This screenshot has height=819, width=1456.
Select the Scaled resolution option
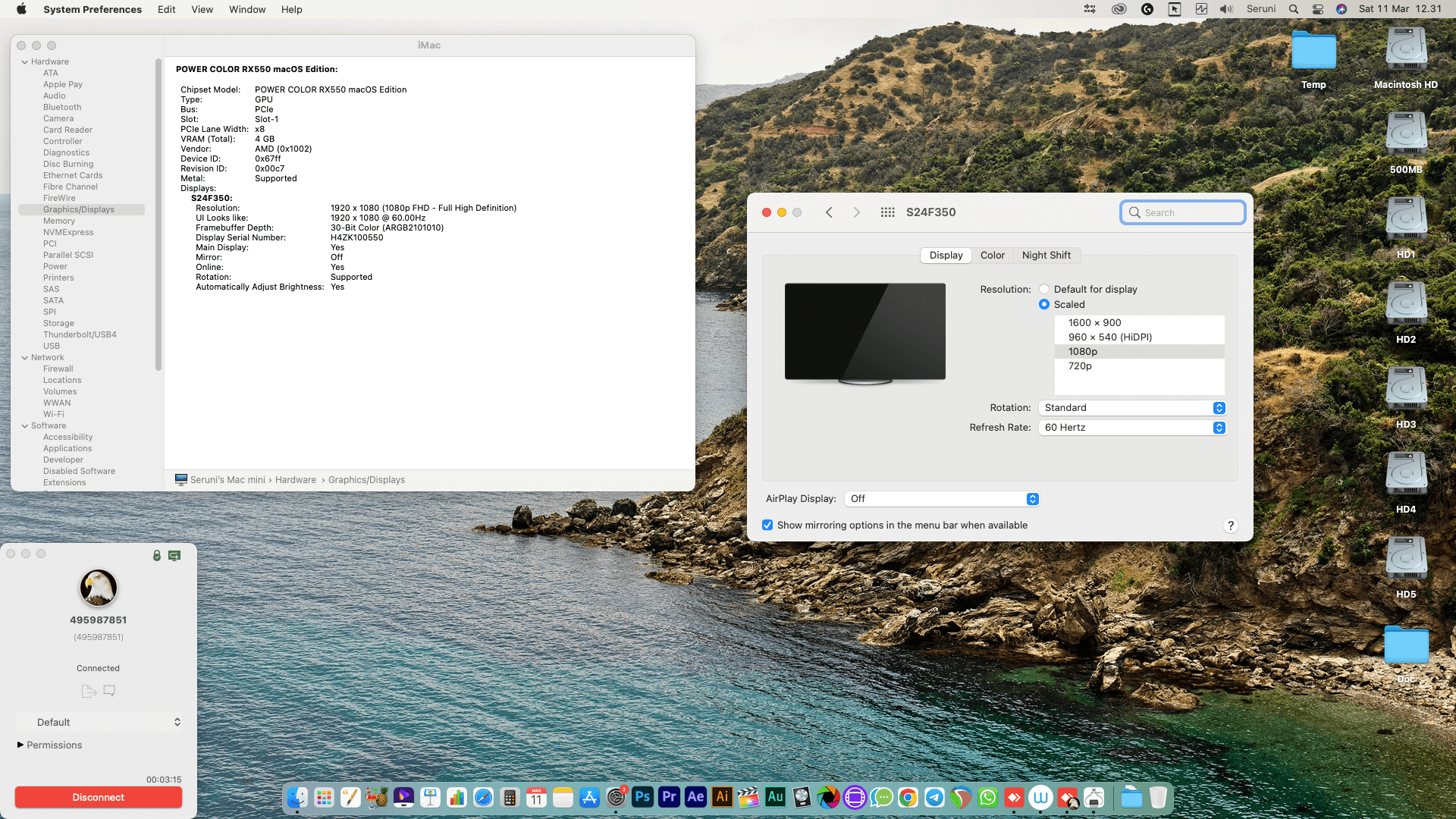coord(1044,304)
